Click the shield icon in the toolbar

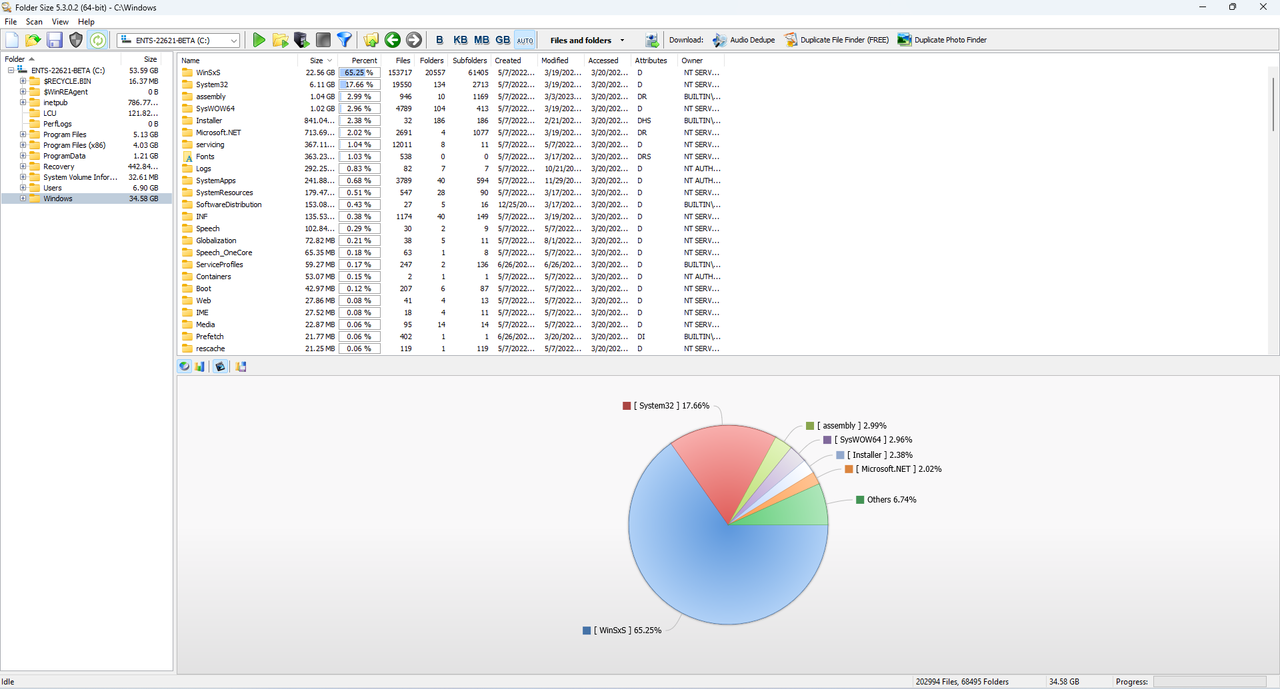(x=75, y=40)
